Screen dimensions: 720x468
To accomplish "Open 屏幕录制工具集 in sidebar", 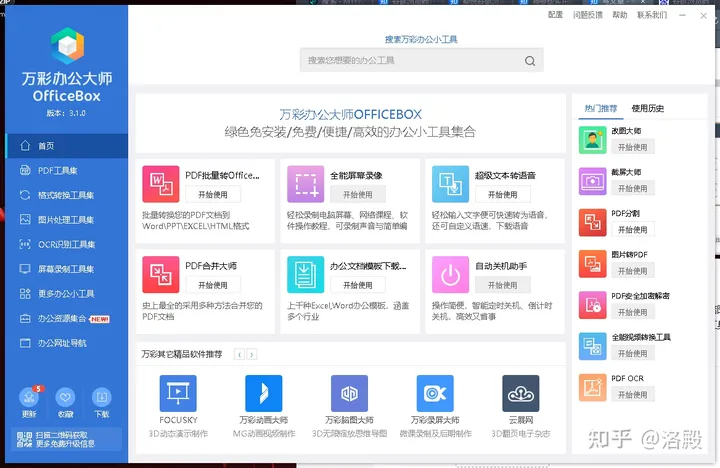I will pos(67,269).
